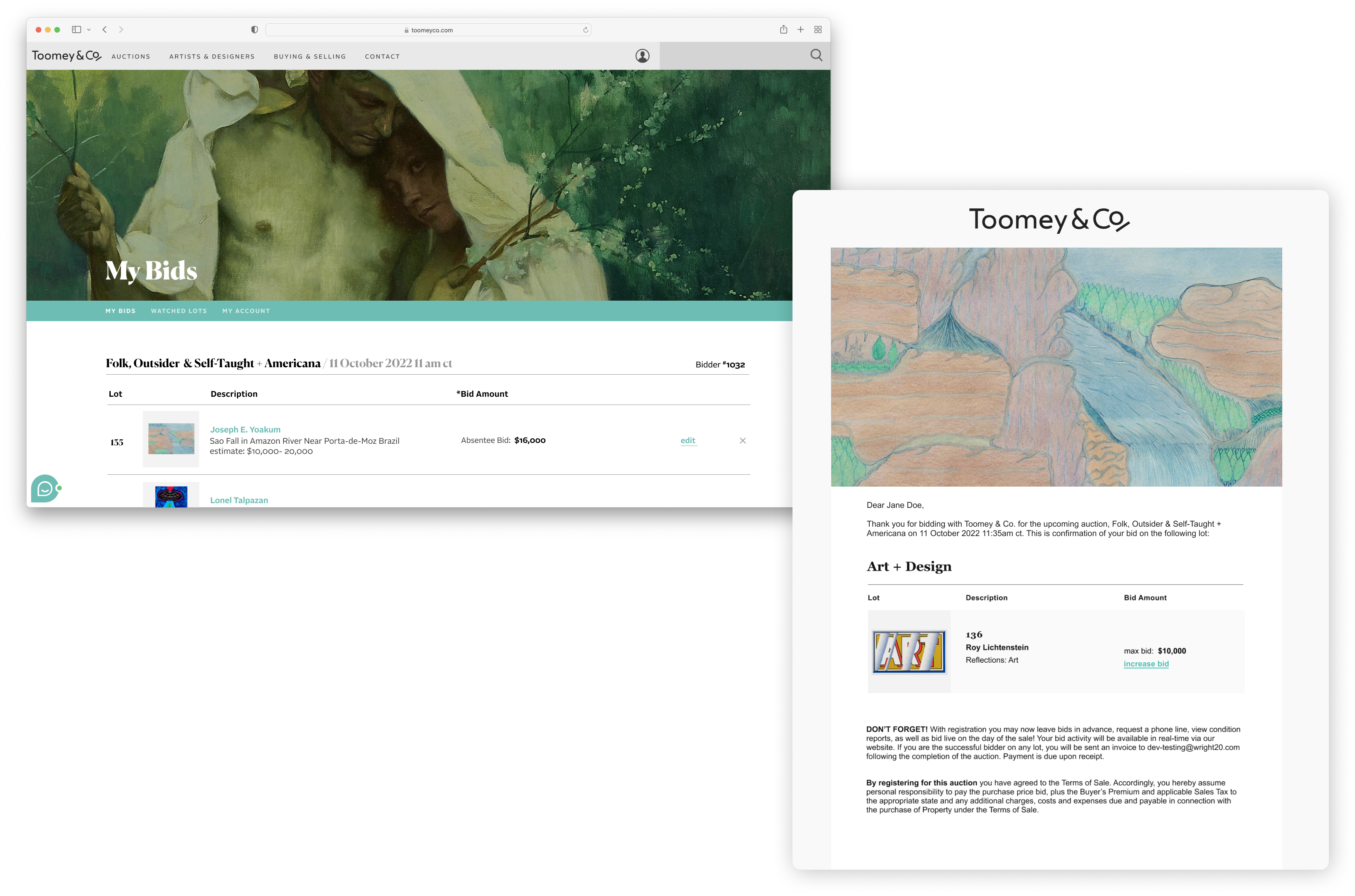Open the Artists & Designers menu
1355x896 pixels.
click(212, 56)
